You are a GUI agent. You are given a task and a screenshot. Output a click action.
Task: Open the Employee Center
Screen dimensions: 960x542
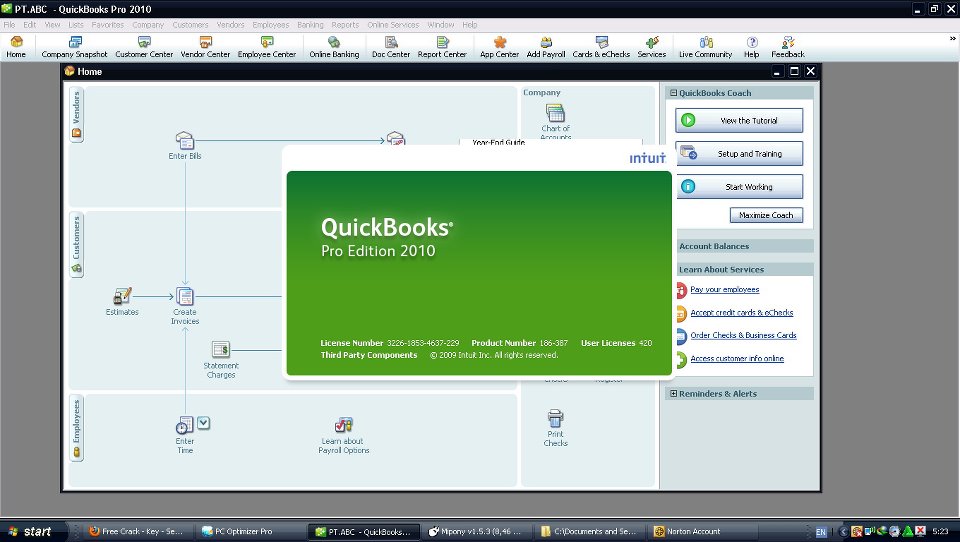266,47
